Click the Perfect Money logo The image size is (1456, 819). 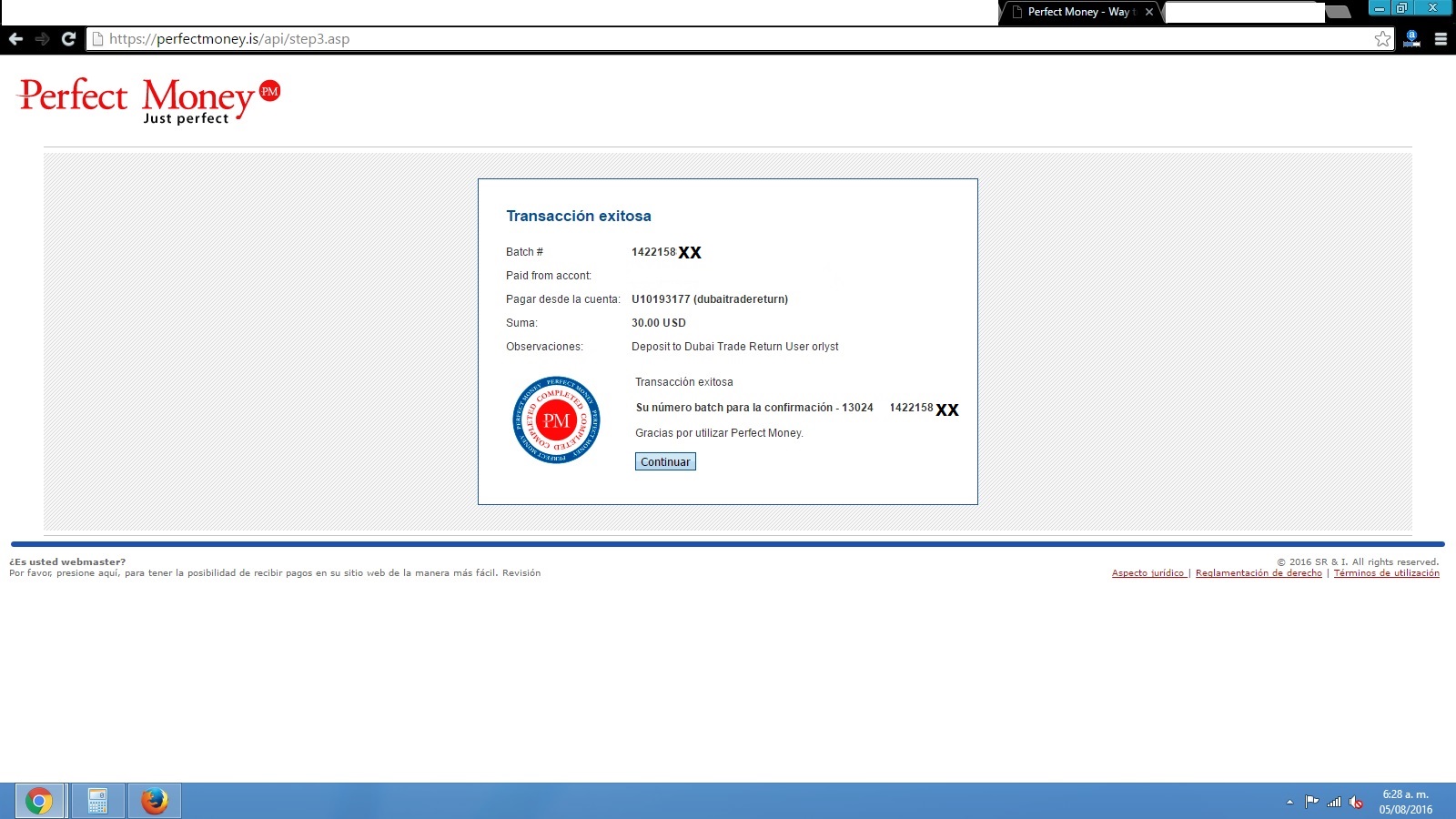tap(148, 100)
